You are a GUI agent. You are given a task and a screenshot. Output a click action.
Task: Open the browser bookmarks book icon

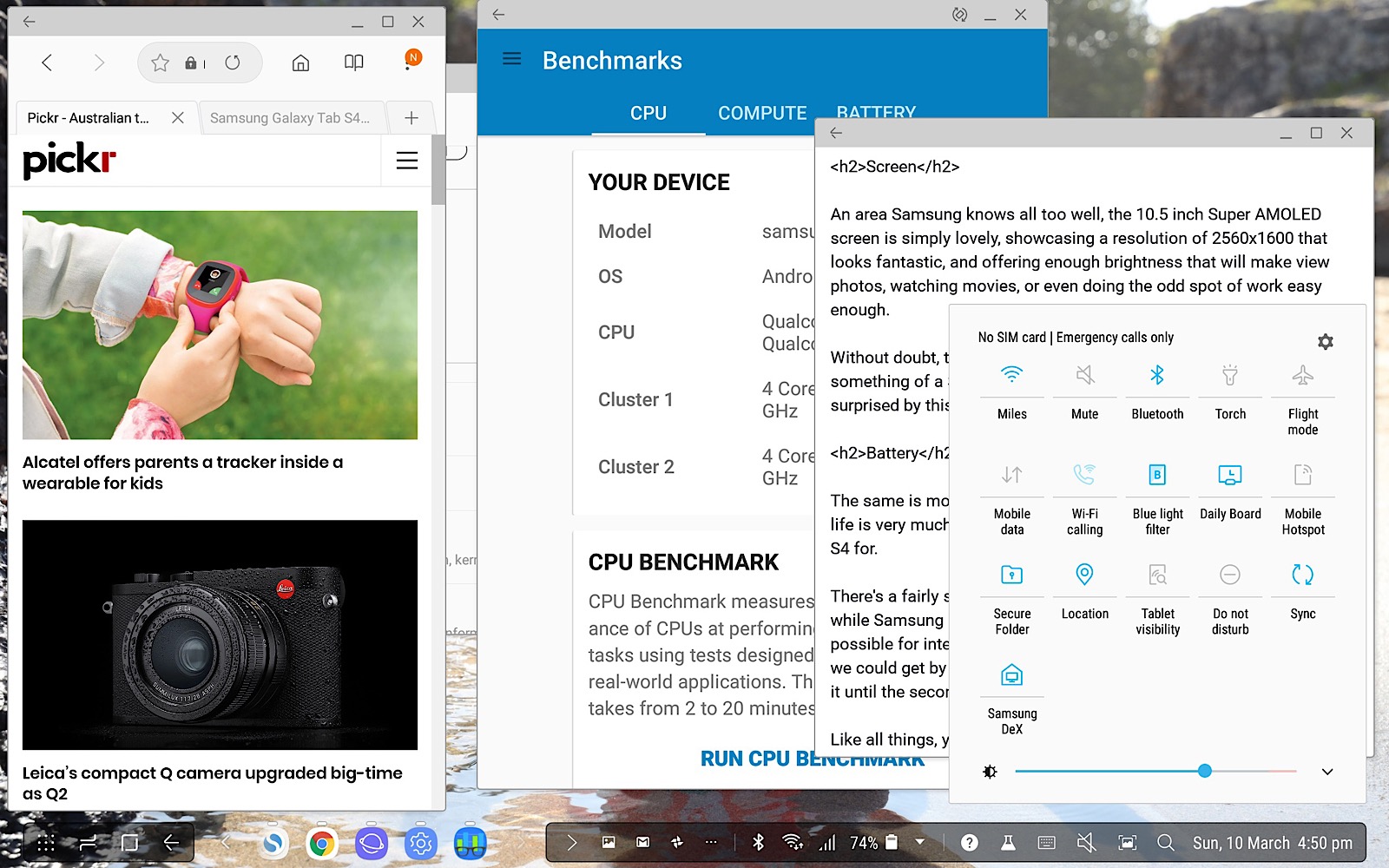353,62
